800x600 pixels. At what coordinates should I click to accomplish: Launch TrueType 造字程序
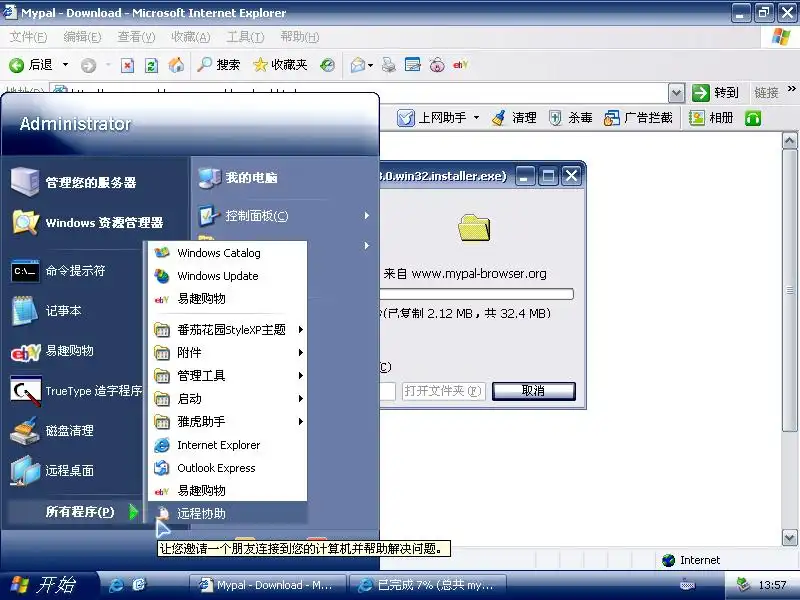[x=77, y=391]
